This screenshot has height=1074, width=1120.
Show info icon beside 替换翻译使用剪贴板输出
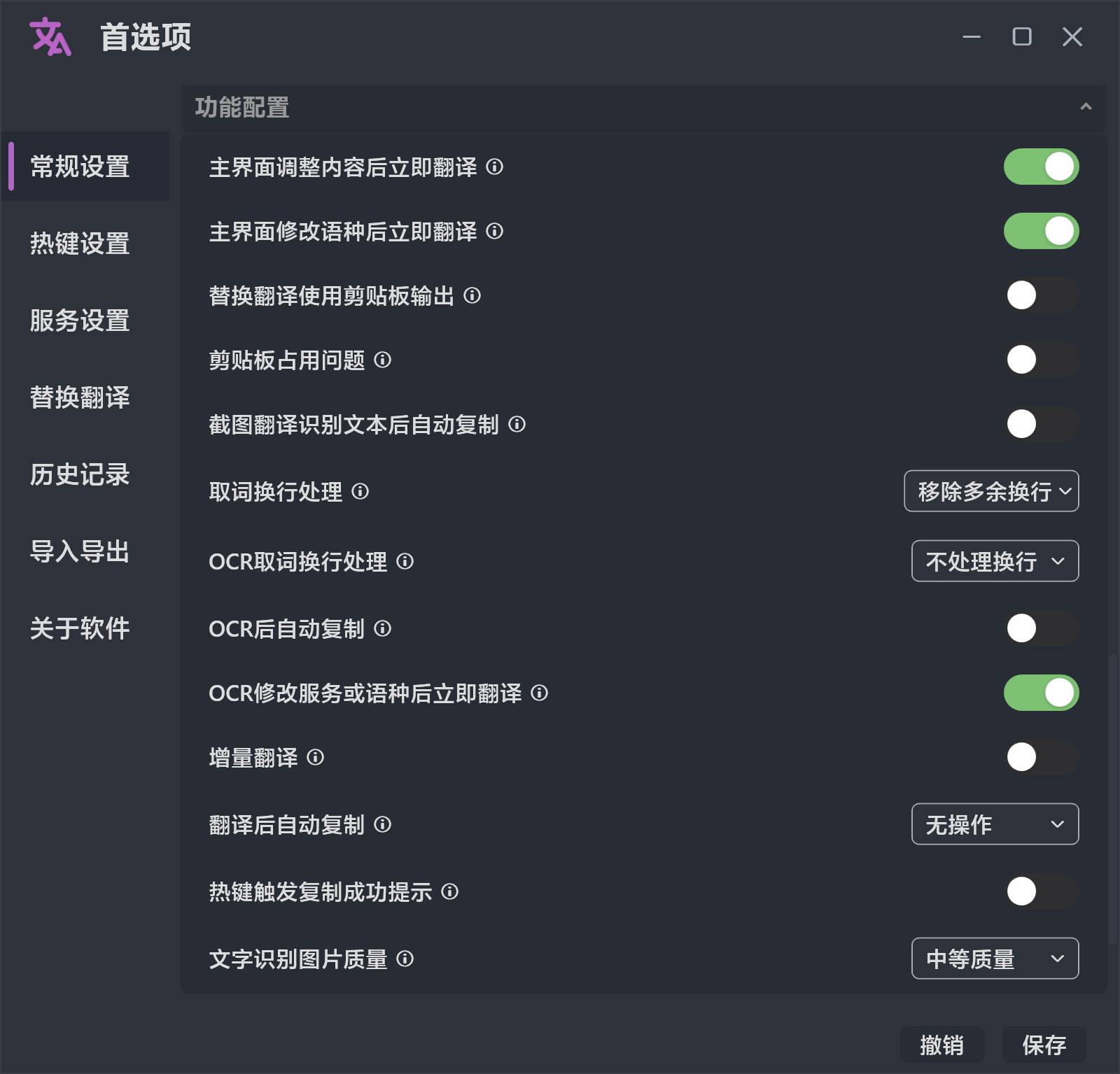pos(472,296)
